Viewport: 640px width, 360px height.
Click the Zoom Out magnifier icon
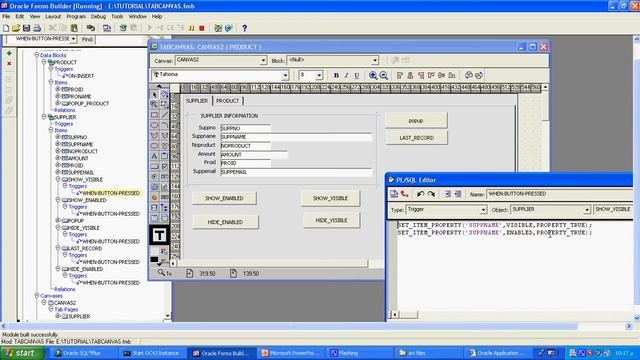click(x=383, y=75)
